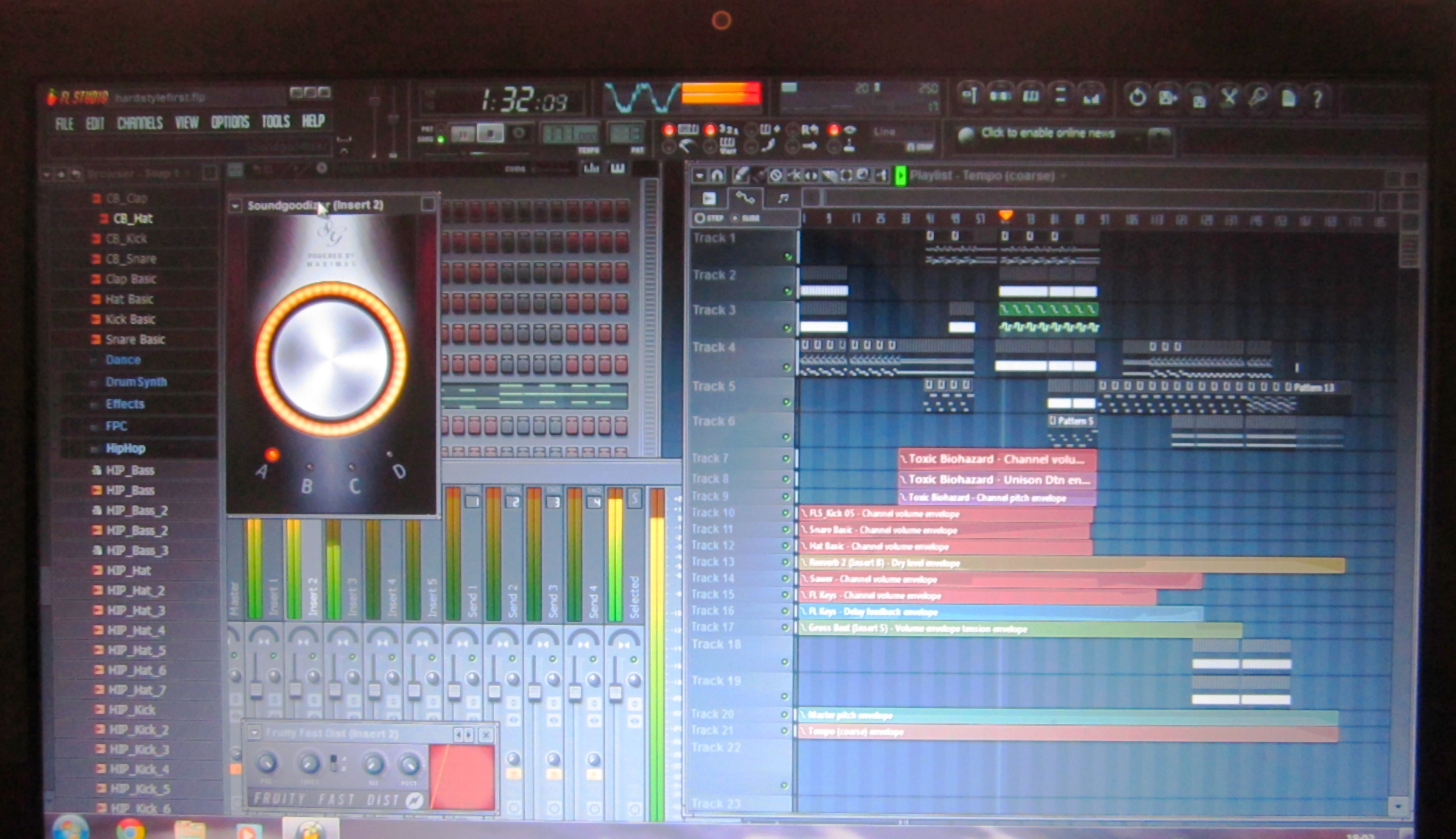Click the Fruity Fast Dist PRE knob

point(266,763)
